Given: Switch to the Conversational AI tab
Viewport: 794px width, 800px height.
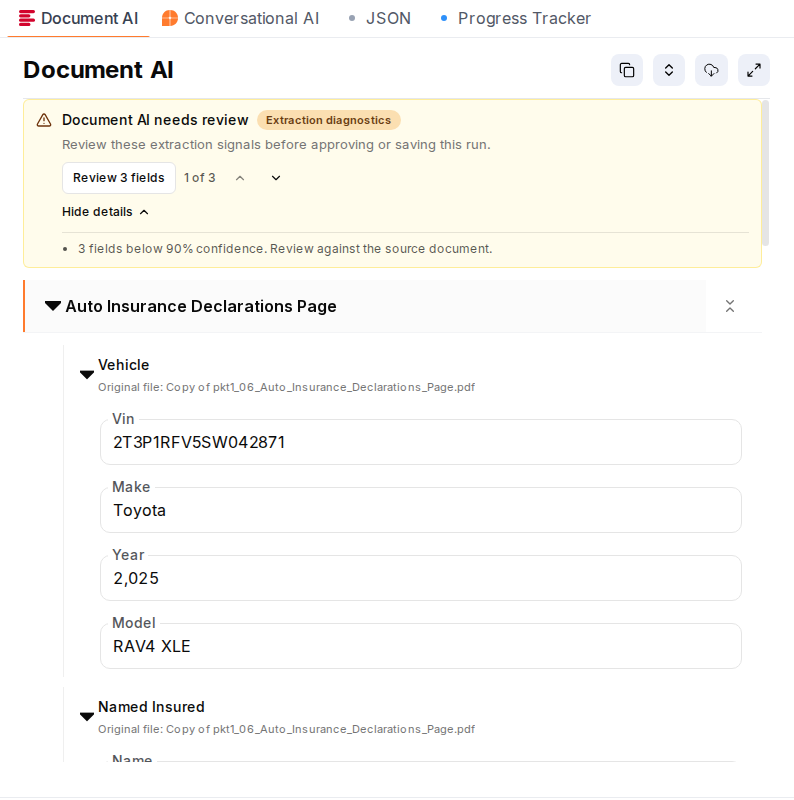Looking at the screenshot, I should click(x=240, y=18).
